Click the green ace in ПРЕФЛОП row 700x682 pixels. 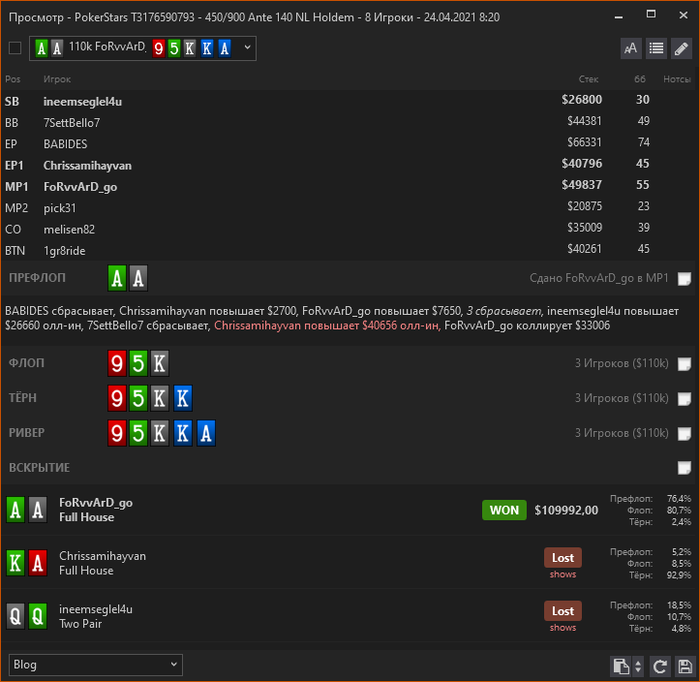coord(117,278)
